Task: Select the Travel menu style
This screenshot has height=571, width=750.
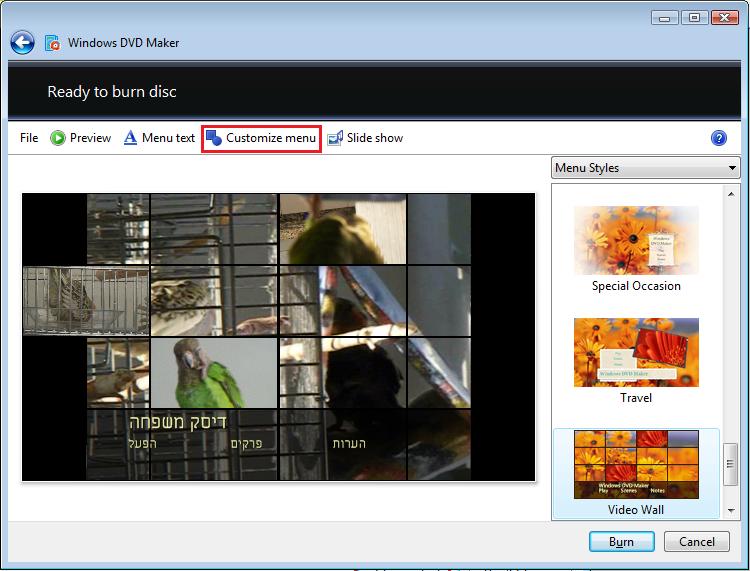Action: coord(636,361)
